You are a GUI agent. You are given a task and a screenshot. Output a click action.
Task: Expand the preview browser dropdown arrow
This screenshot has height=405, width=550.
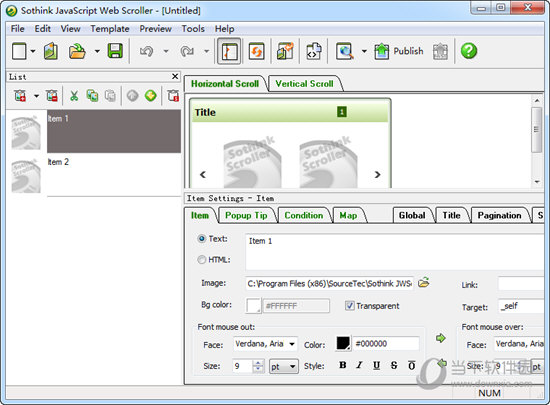coord(364,51)
